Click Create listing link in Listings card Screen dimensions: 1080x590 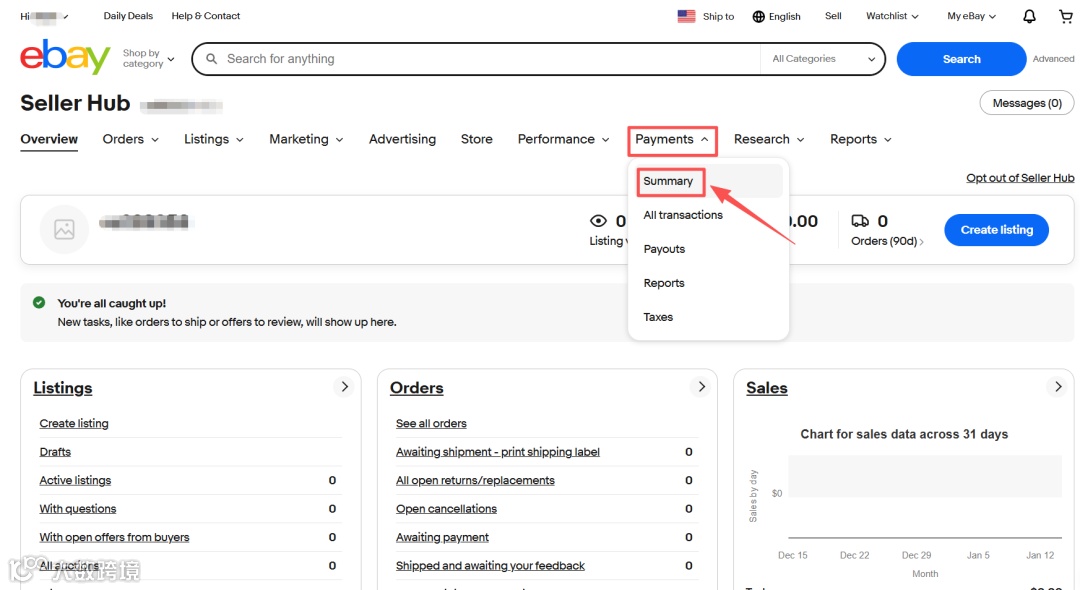click(x=74, y=423)
